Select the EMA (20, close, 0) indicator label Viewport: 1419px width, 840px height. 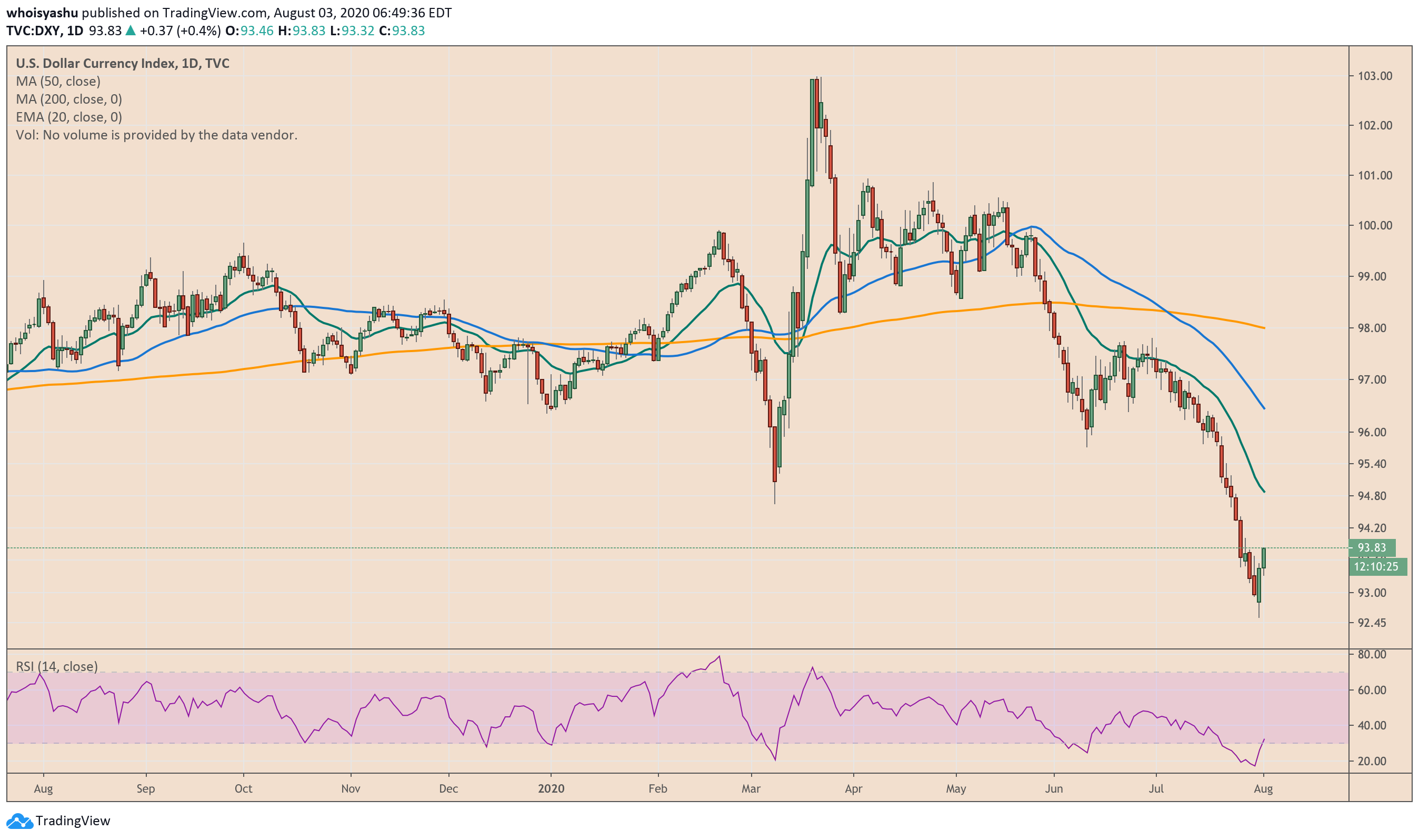[68, 117]
